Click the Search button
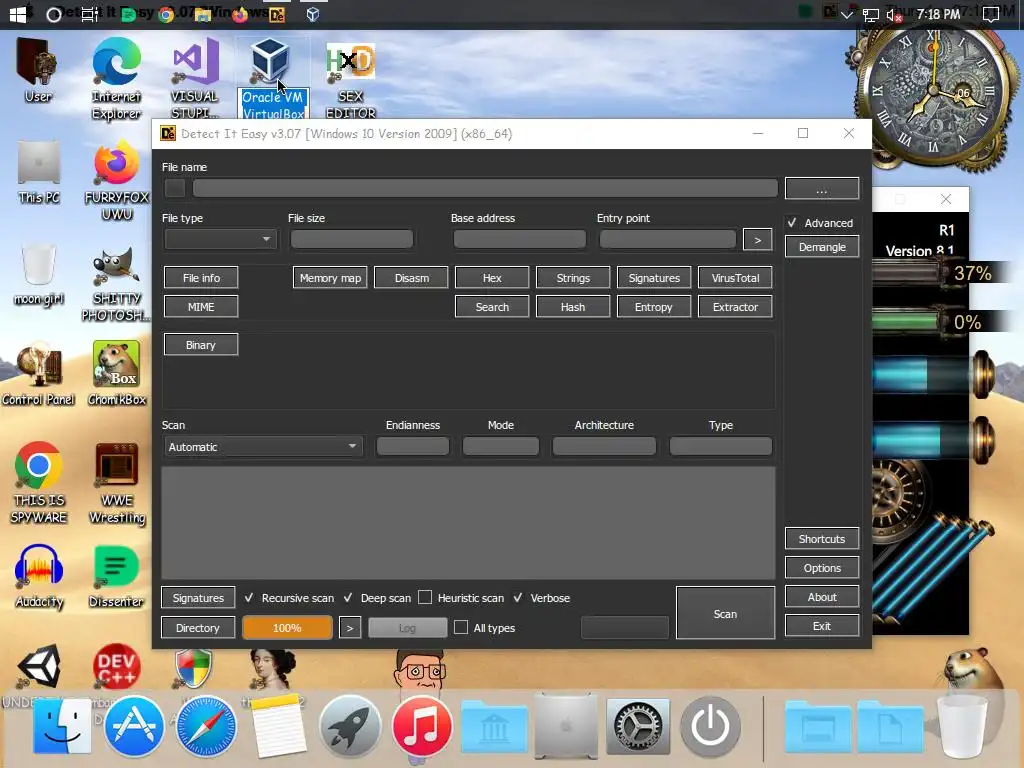This screenshot has height=768, width=1024. (x=492, y=307)
